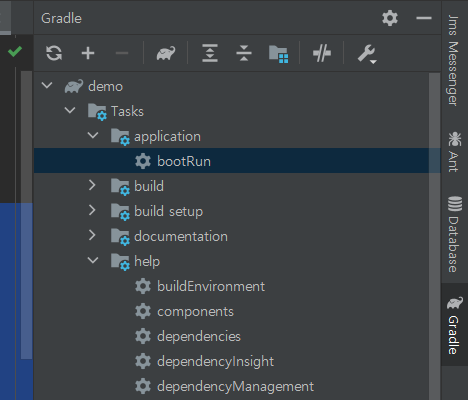Click the Gradle sidebar tab
468x400 pixels.
pyautogui.click(x=454, y=325)
